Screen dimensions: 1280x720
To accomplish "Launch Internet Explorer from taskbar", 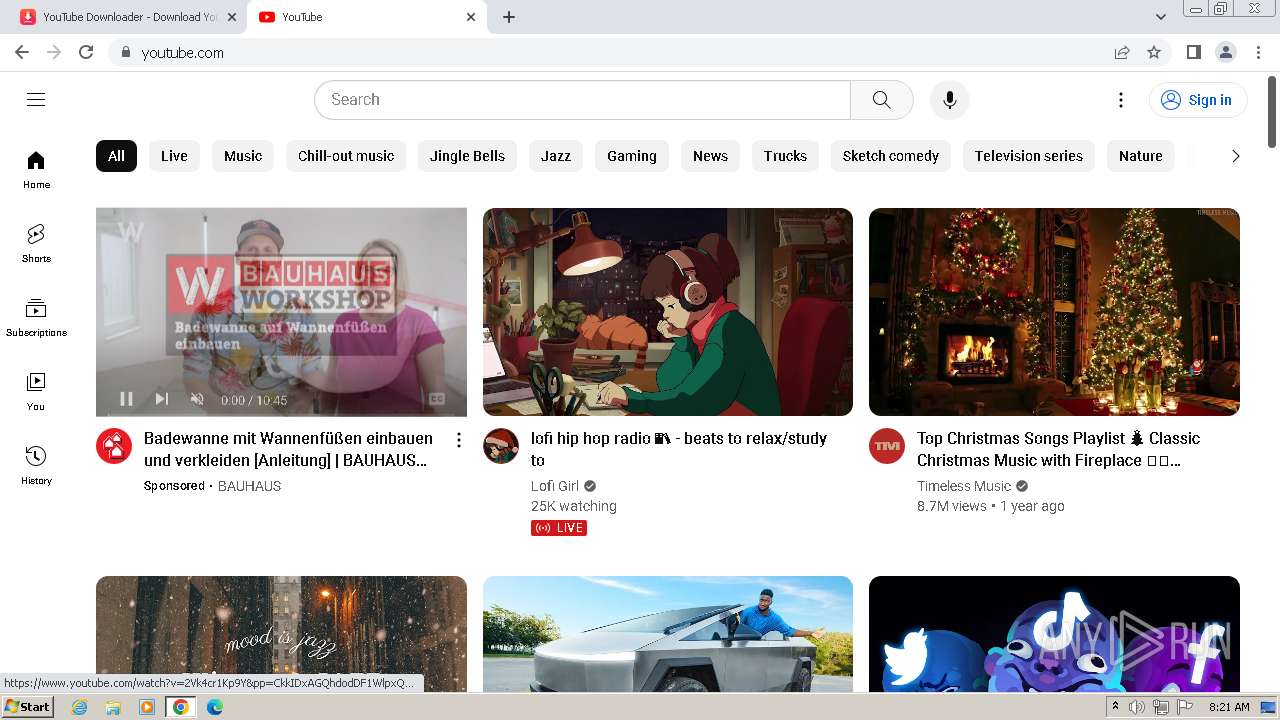I will click(79, 707).
